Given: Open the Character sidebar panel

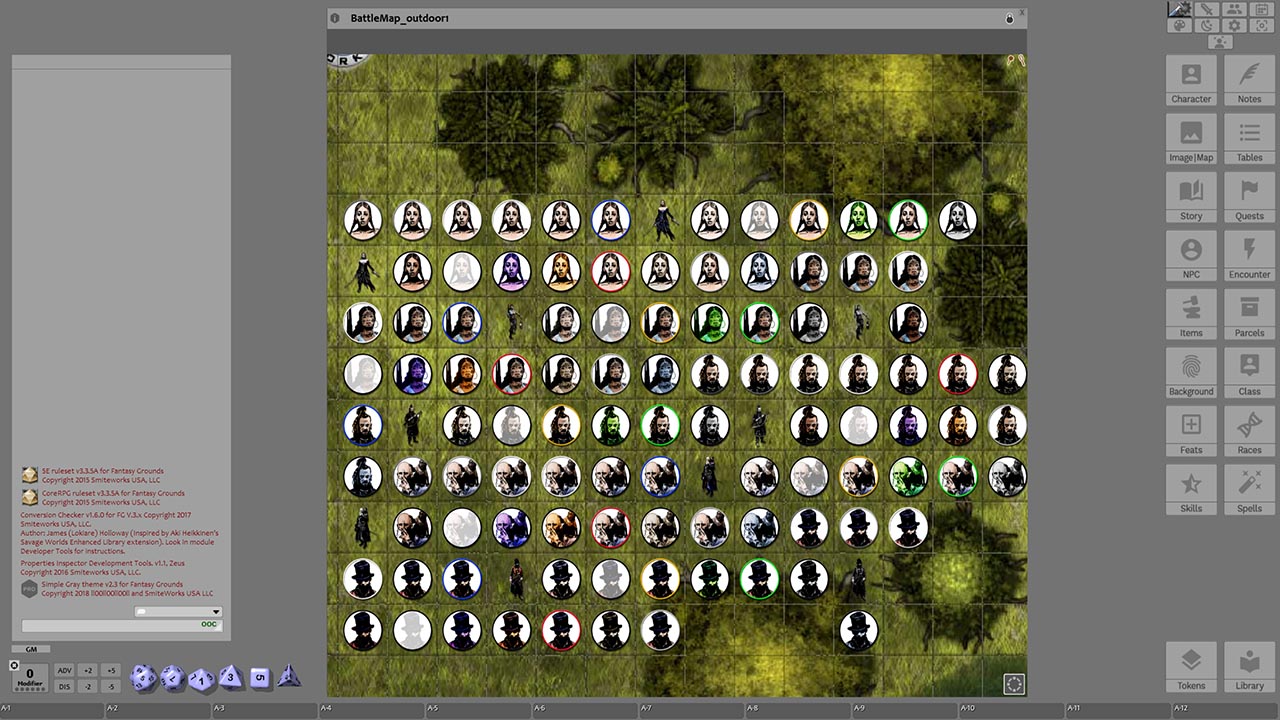Looking at the screenshot, I should (1190, 80).
